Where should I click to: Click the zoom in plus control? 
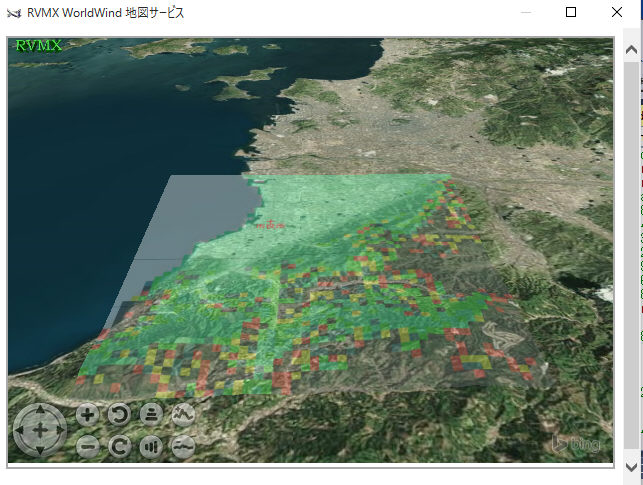pos(88,414)
